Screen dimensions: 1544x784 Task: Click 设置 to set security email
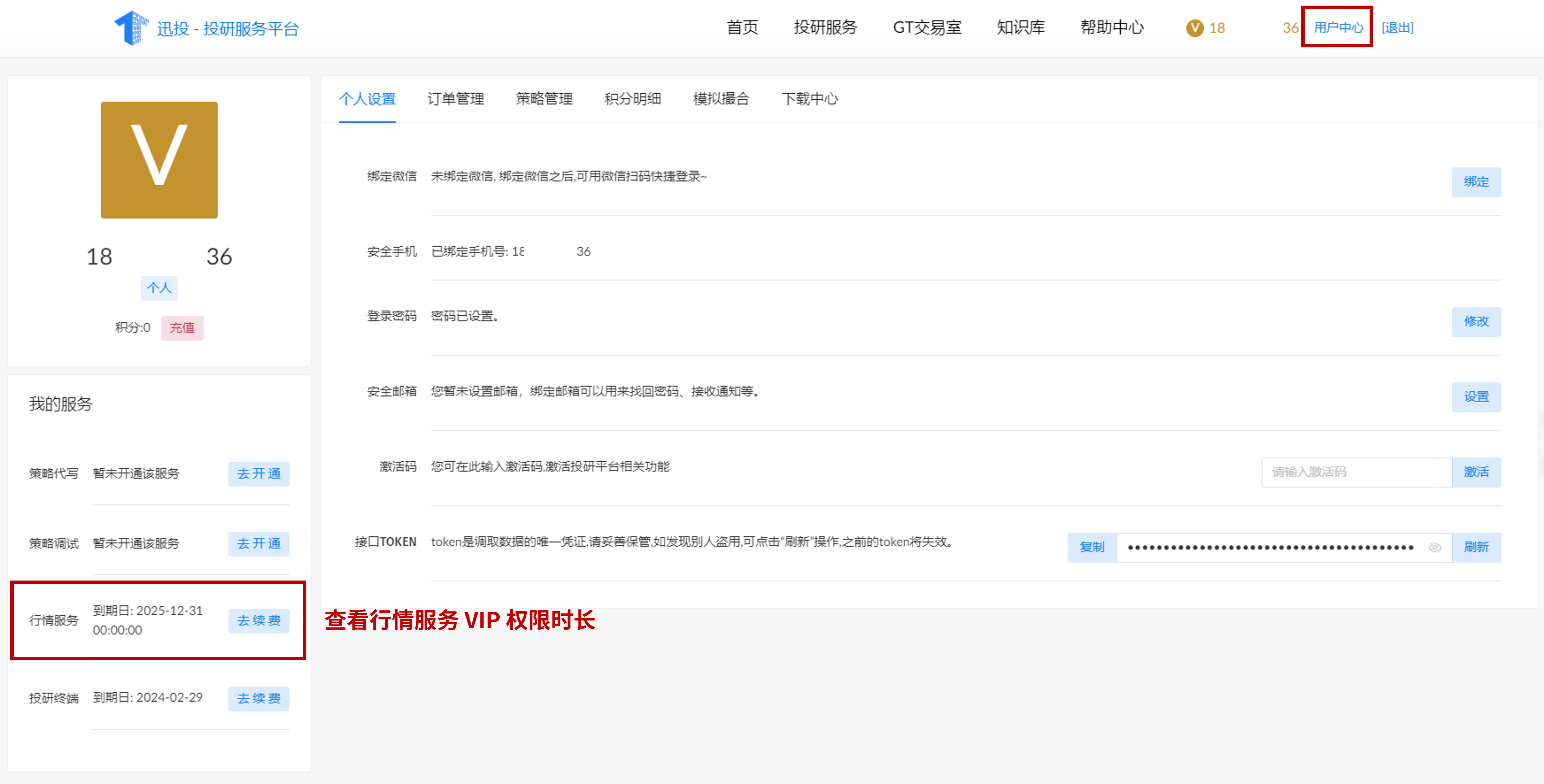coord(1476,397)
